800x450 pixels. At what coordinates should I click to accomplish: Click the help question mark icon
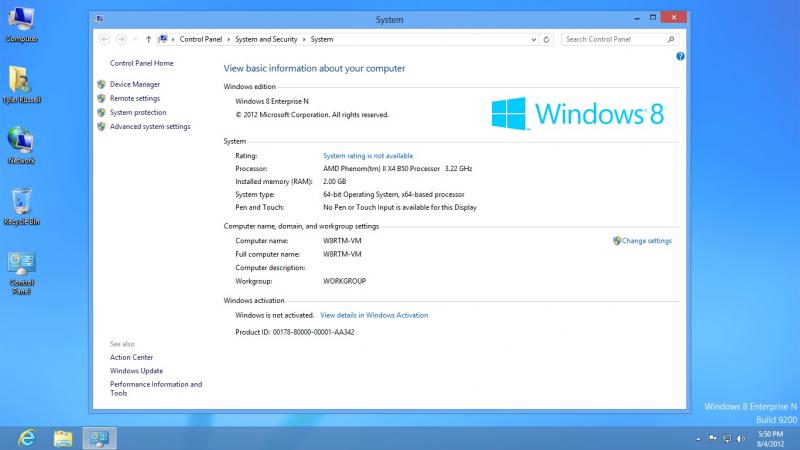pyautogui.click(x=680, y=57)
